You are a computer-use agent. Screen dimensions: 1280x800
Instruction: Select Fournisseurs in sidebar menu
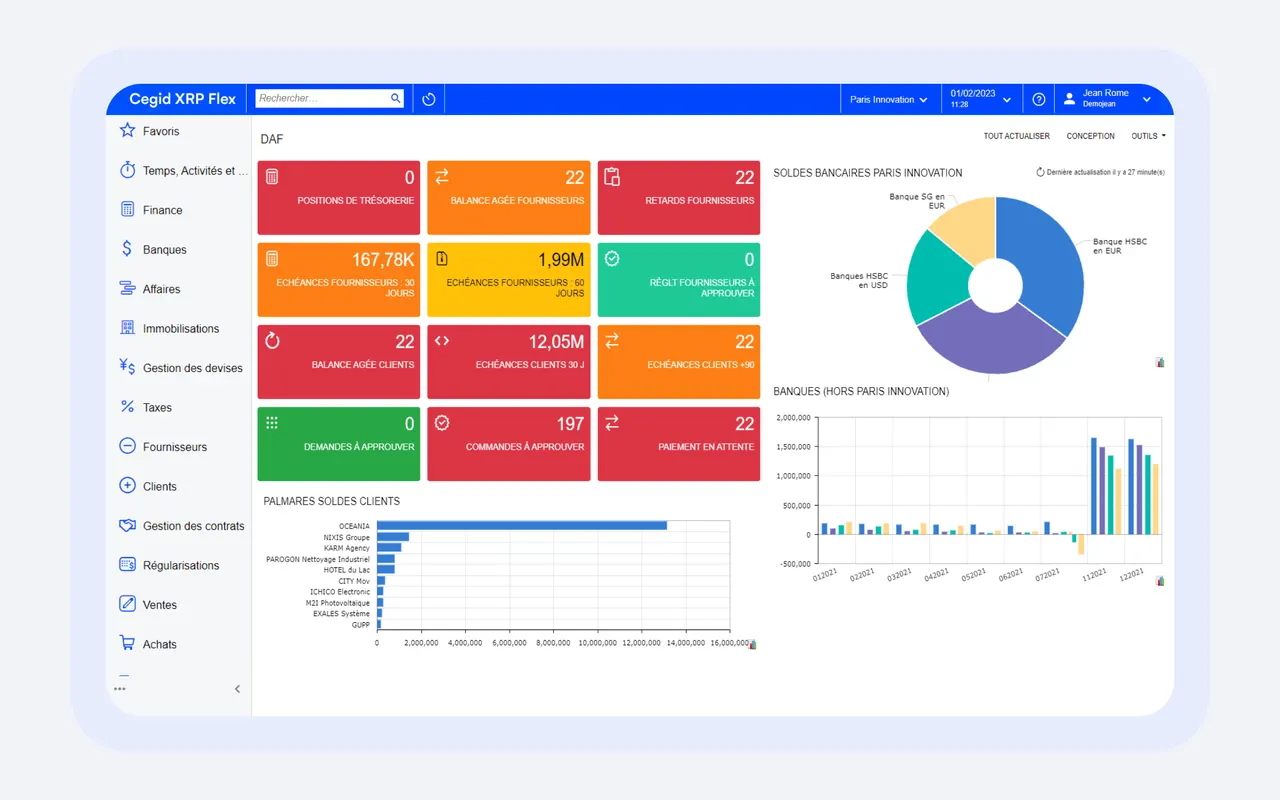coord(175,447)
